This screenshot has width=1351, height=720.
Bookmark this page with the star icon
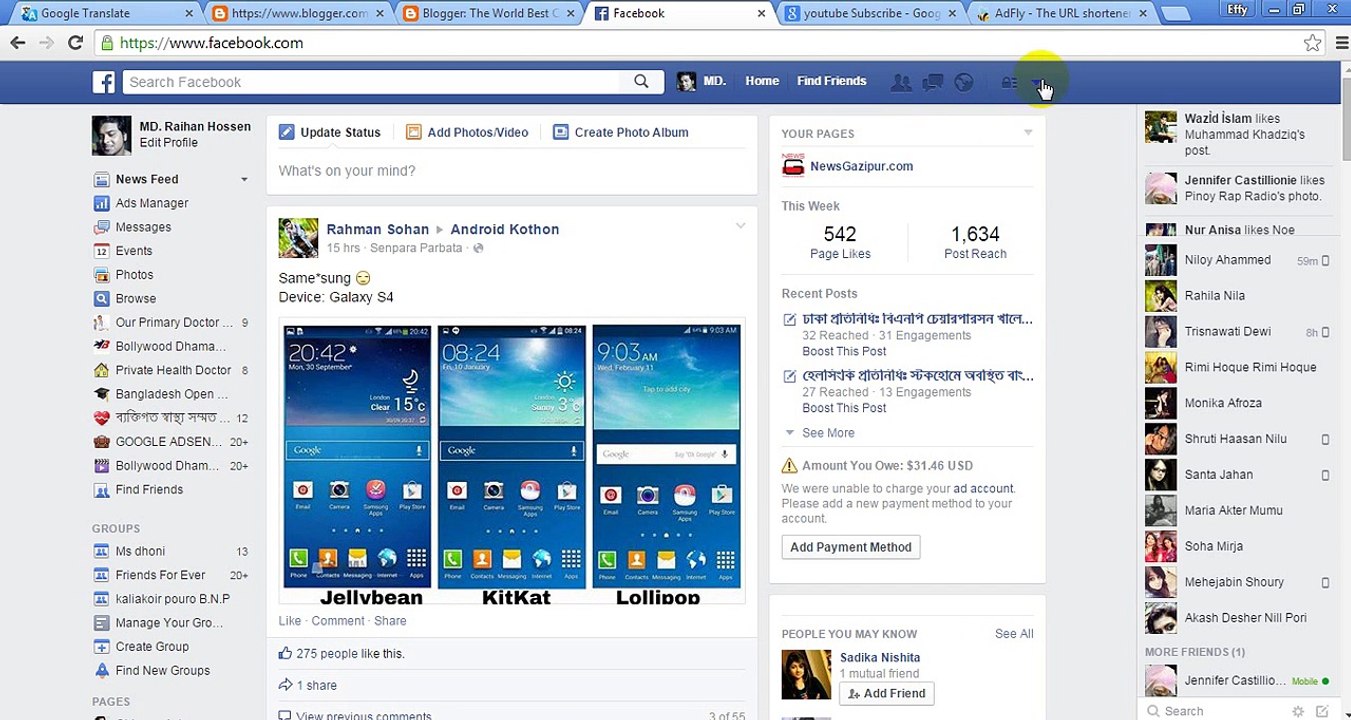coord(1313,43)
